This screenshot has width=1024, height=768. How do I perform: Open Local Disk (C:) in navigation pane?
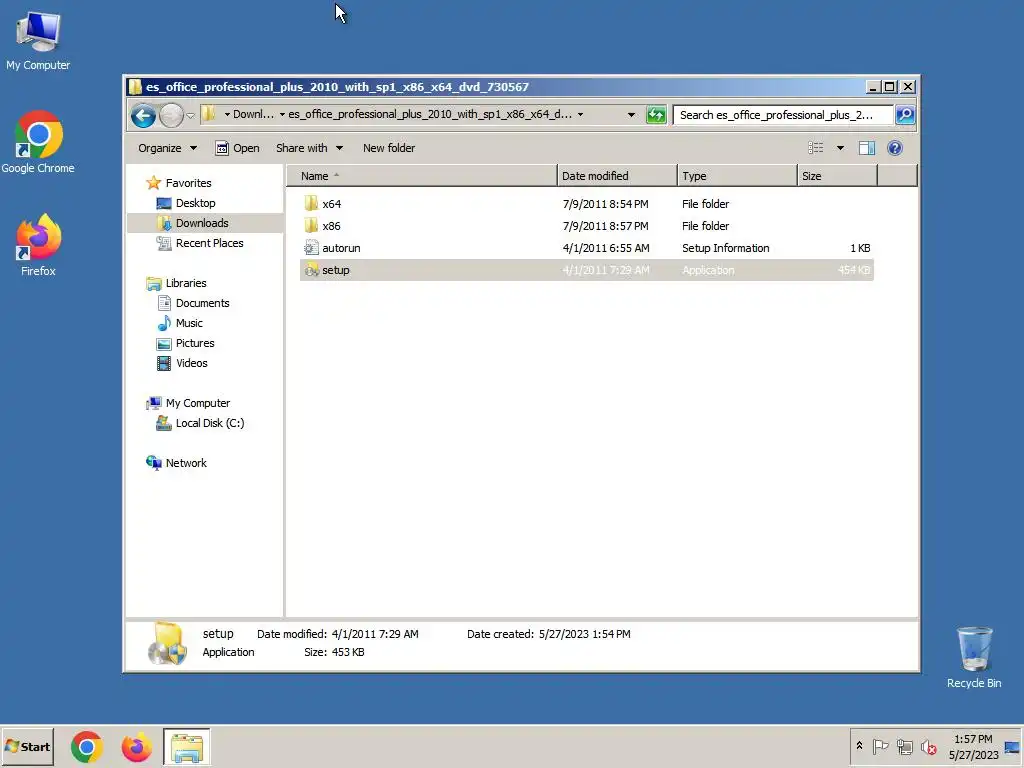tap(209, 423)
